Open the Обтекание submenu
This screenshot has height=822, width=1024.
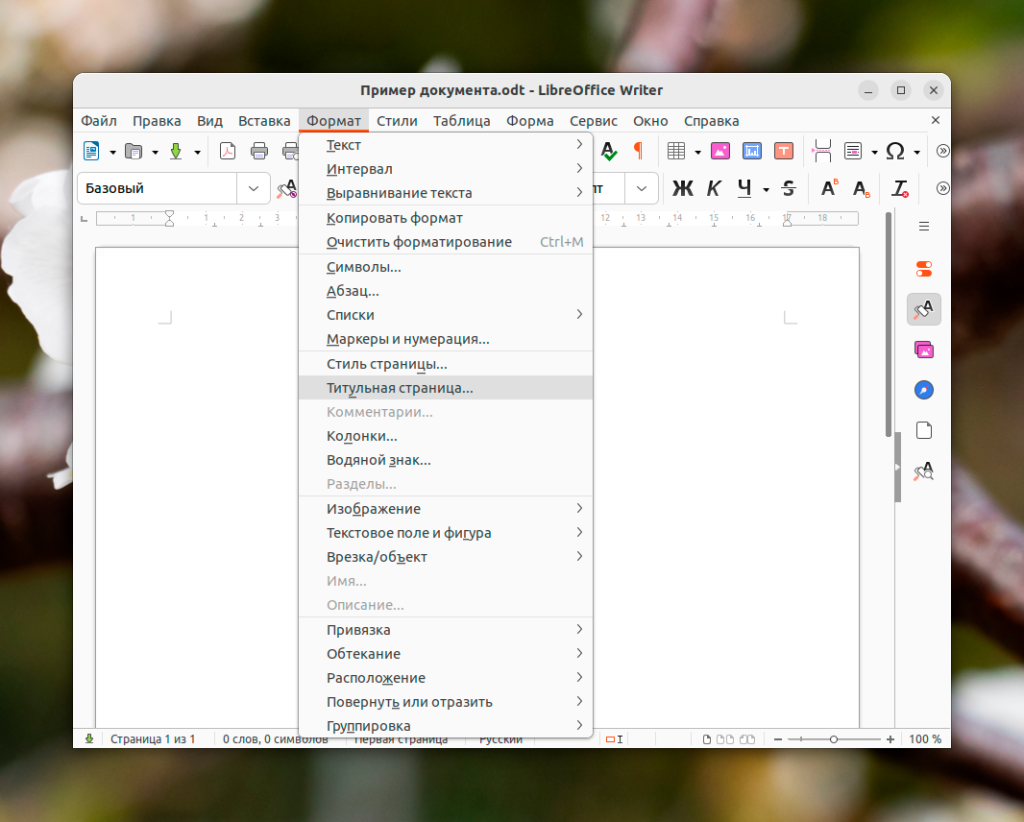point(445,654)
